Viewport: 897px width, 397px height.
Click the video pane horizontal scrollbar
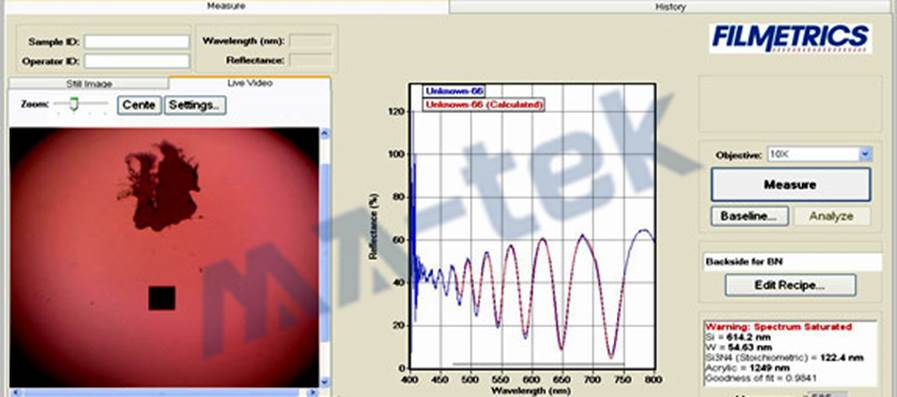[164, 392]
